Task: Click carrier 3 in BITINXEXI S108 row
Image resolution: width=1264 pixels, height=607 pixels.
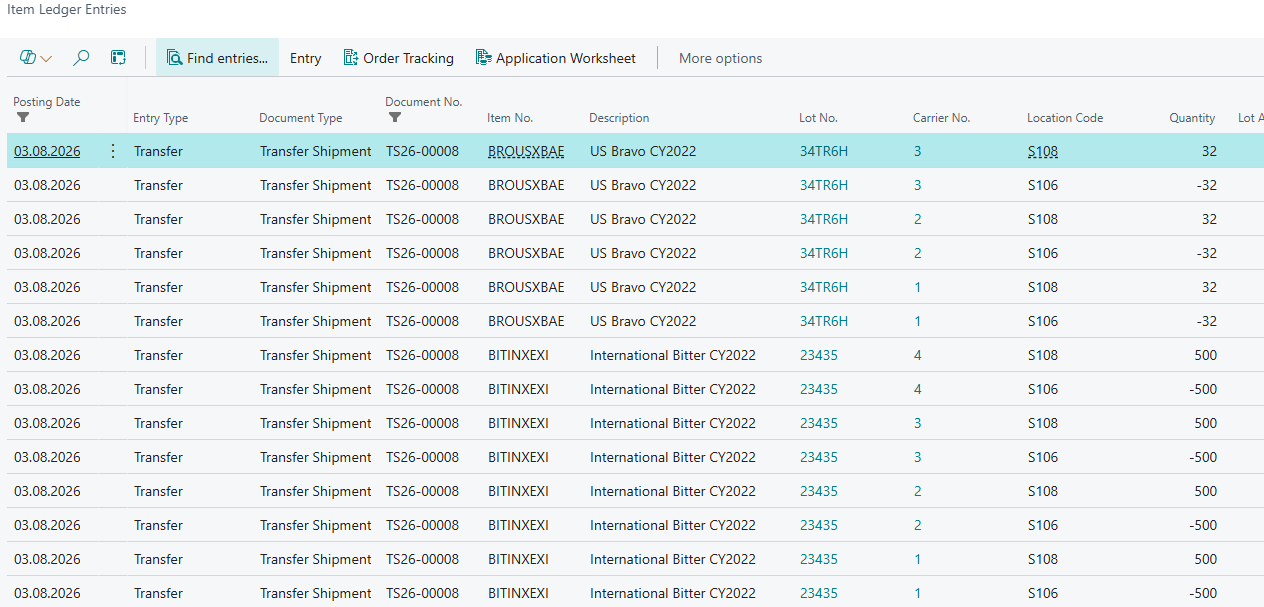Action: click(918, 424)
